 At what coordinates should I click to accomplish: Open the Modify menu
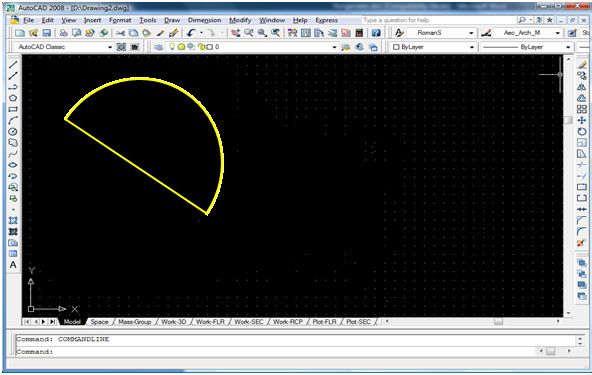(240, 20)
